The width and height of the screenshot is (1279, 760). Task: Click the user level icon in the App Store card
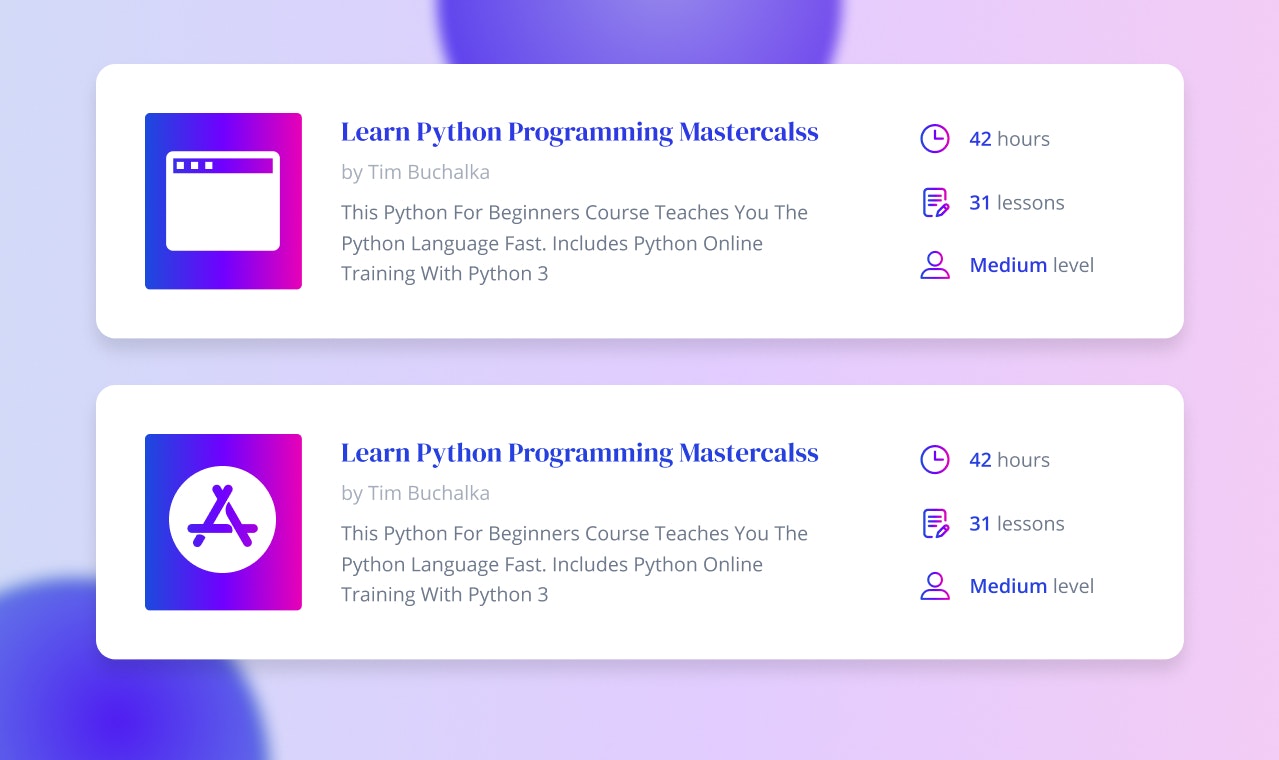(x=935, y=586)
